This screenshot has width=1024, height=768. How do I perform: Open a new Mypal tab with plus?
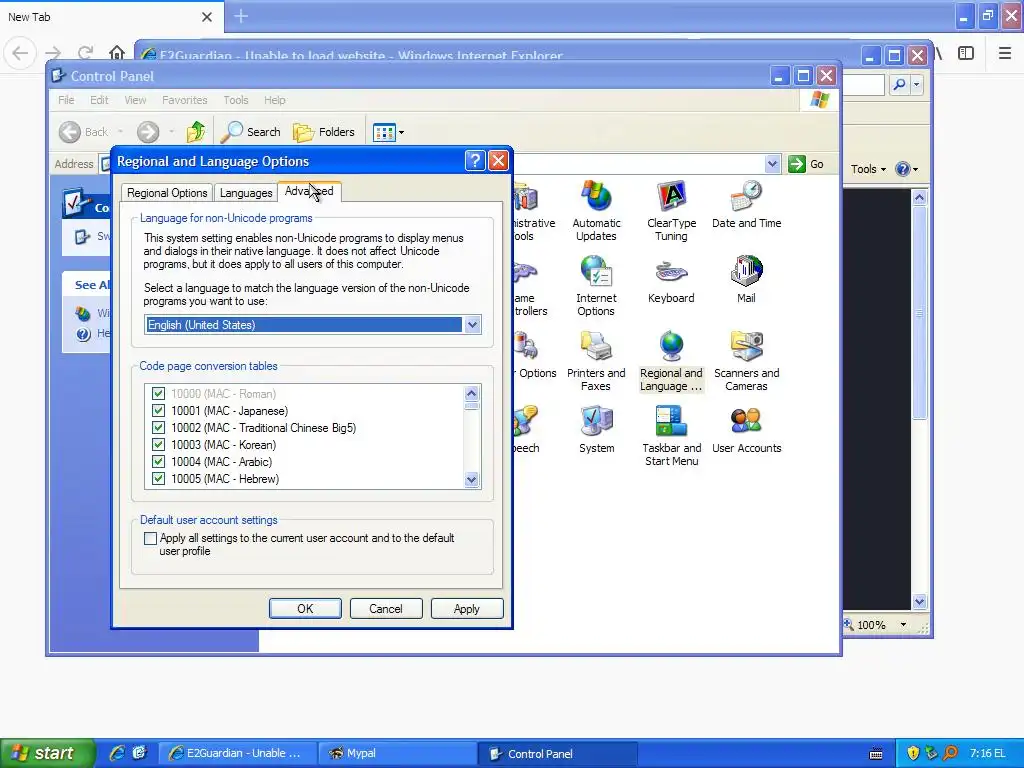coord(241,16)
